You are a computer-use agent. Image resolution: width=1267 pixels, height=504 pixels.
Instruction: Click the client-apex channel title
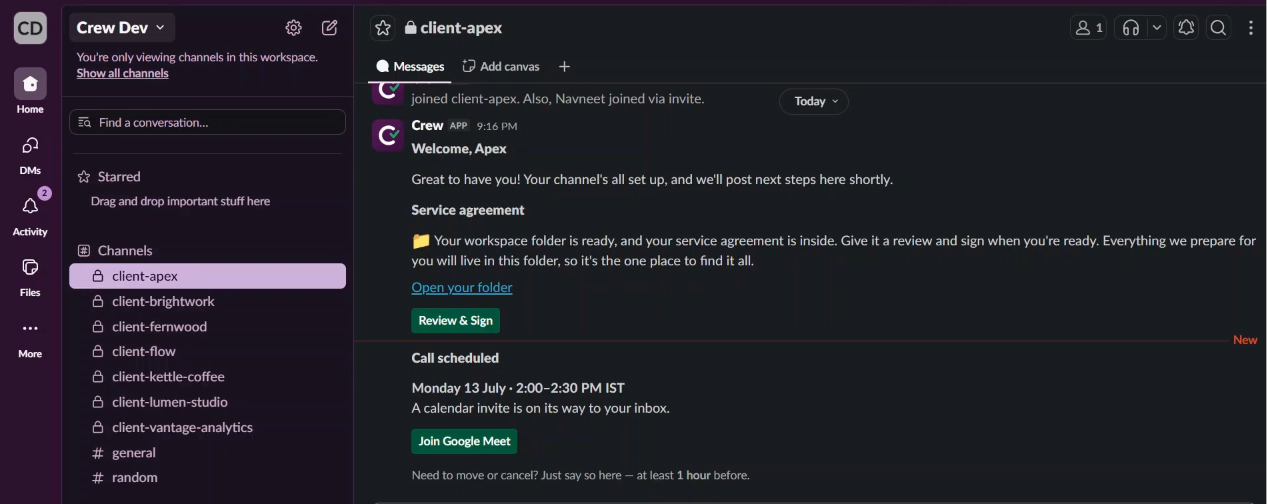(453, 28)
